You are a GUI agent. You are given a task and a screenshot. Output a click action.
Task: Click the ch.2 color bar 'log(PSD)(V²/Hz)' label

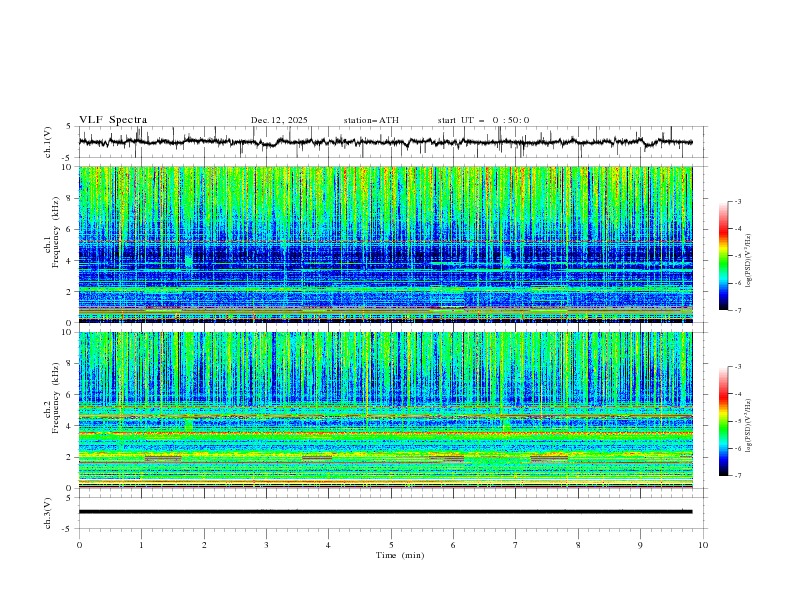tap(749, 426)
